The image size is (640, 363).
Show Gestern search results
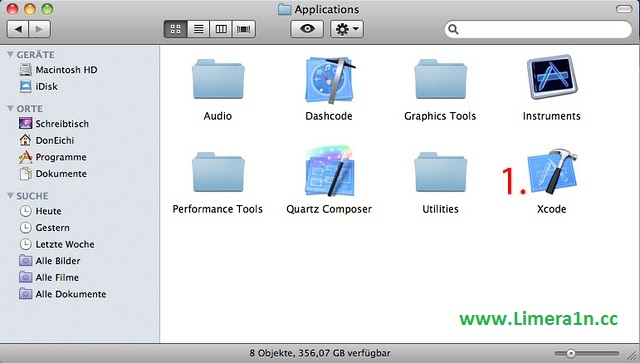52,227
